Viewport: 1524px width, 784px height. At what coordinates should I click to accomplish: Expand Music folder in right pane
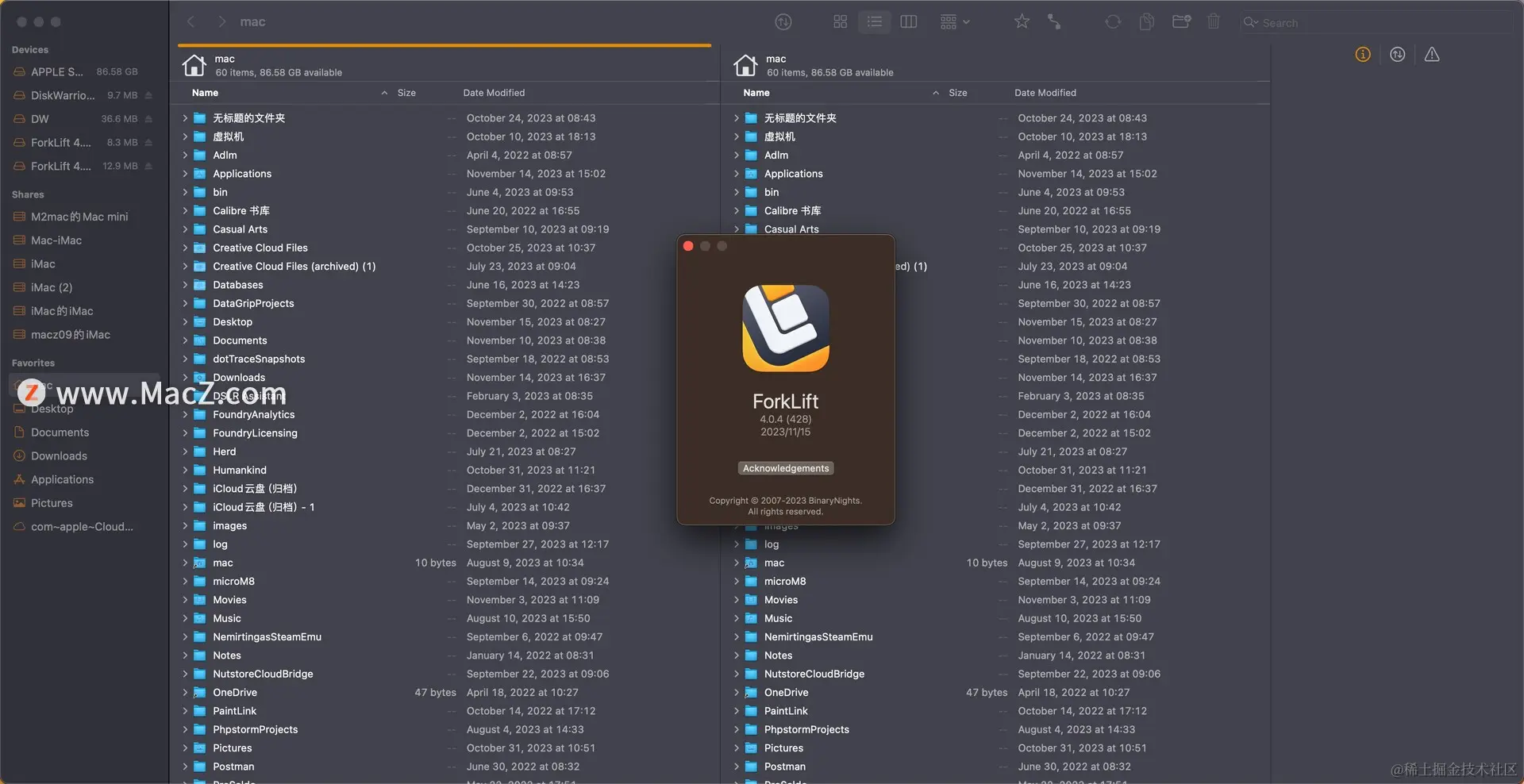(737, 619)
